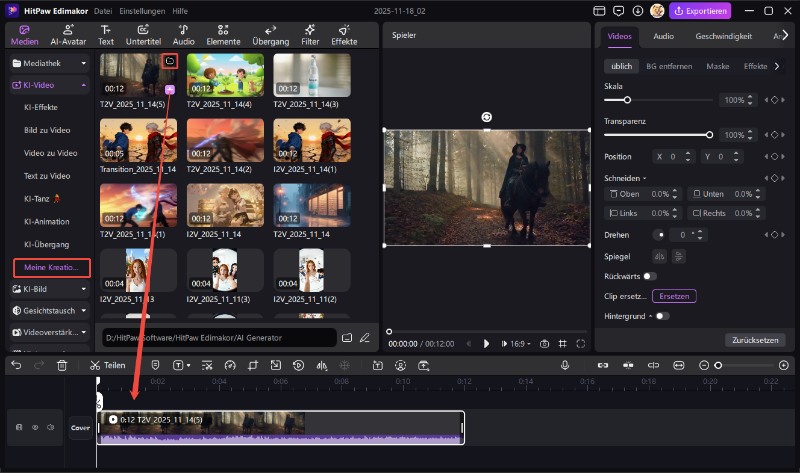Open the Effekte tab
800x473 pixels.
344,35
